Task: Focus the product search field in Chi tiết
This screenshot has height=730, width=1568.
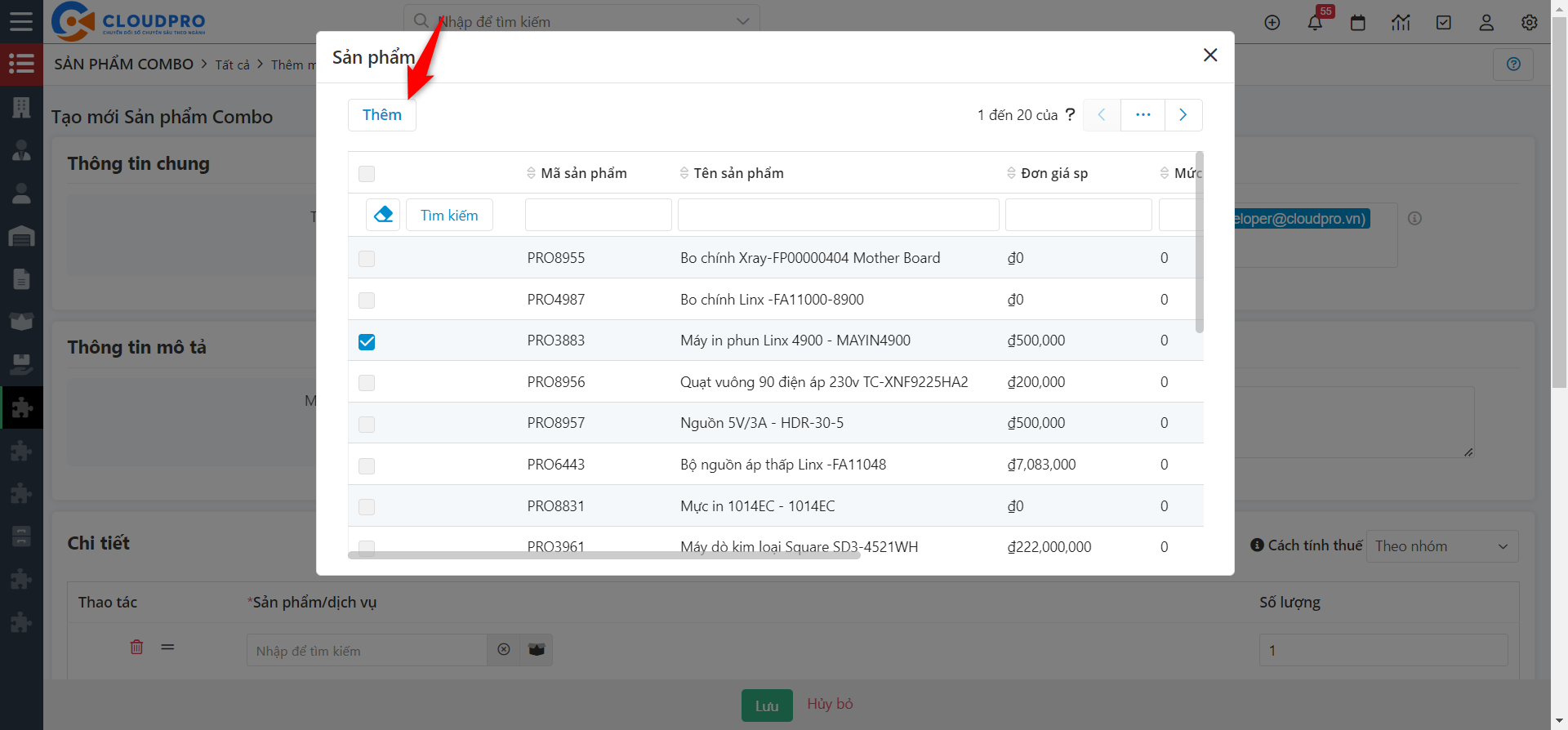Action: [367, 650]
